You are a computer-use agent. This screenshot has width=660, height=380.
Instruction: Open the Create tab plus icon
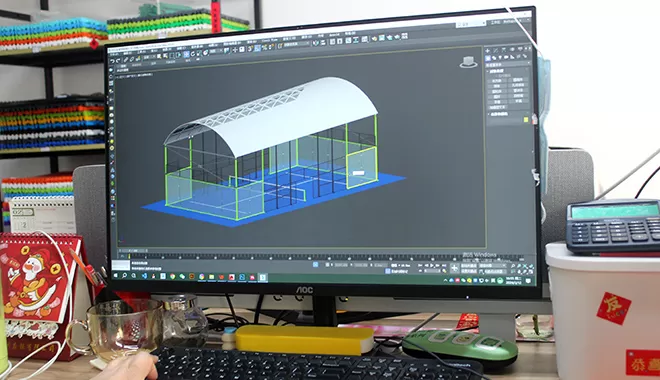487,51
